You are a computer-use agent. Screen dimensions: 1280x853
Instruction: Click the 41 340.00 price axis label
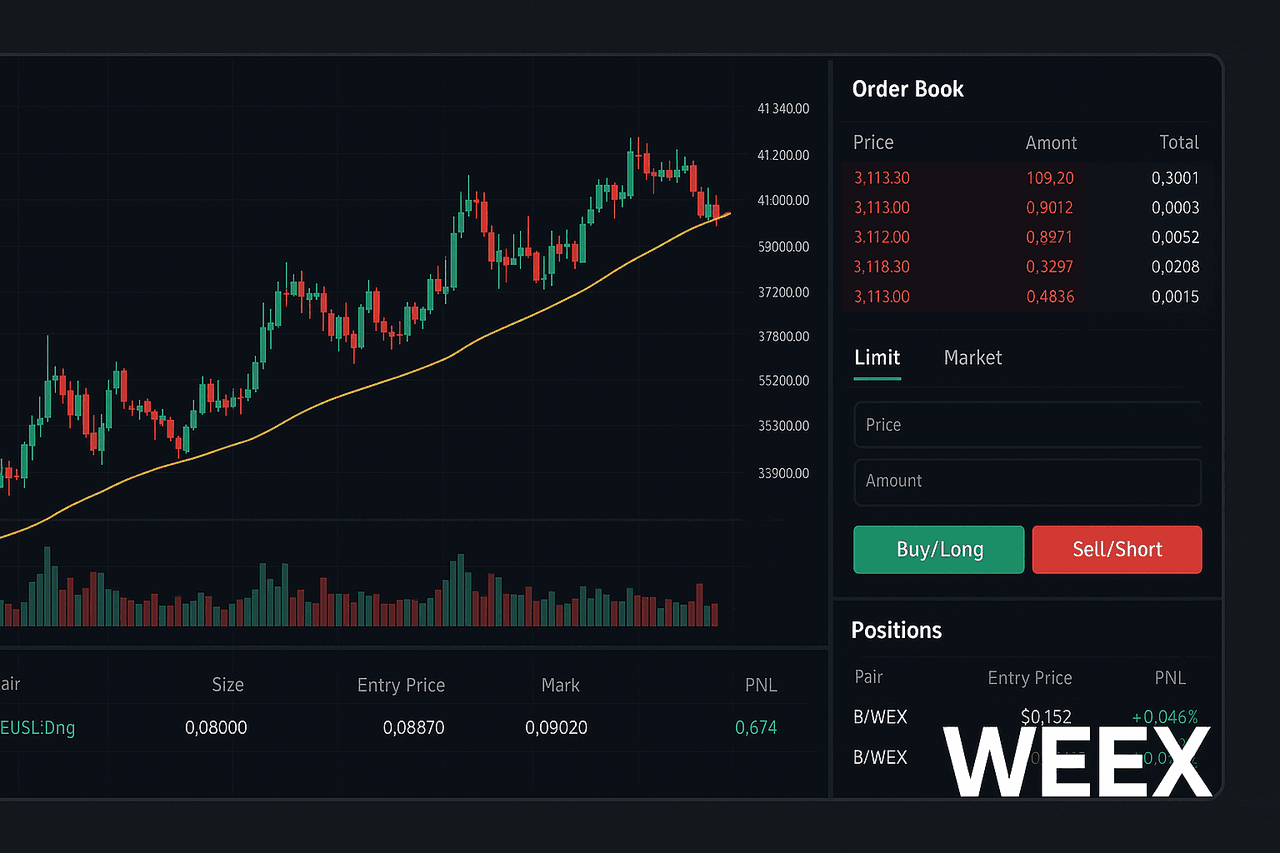[x=783, y=109]
